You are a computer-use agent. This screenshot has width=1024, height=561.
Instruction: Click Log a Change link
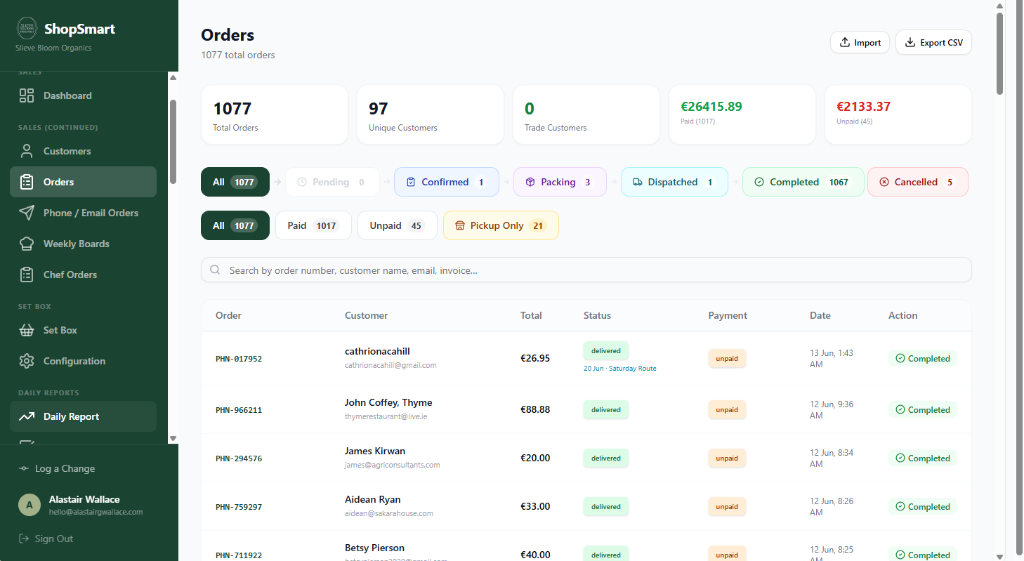point(57,468)
